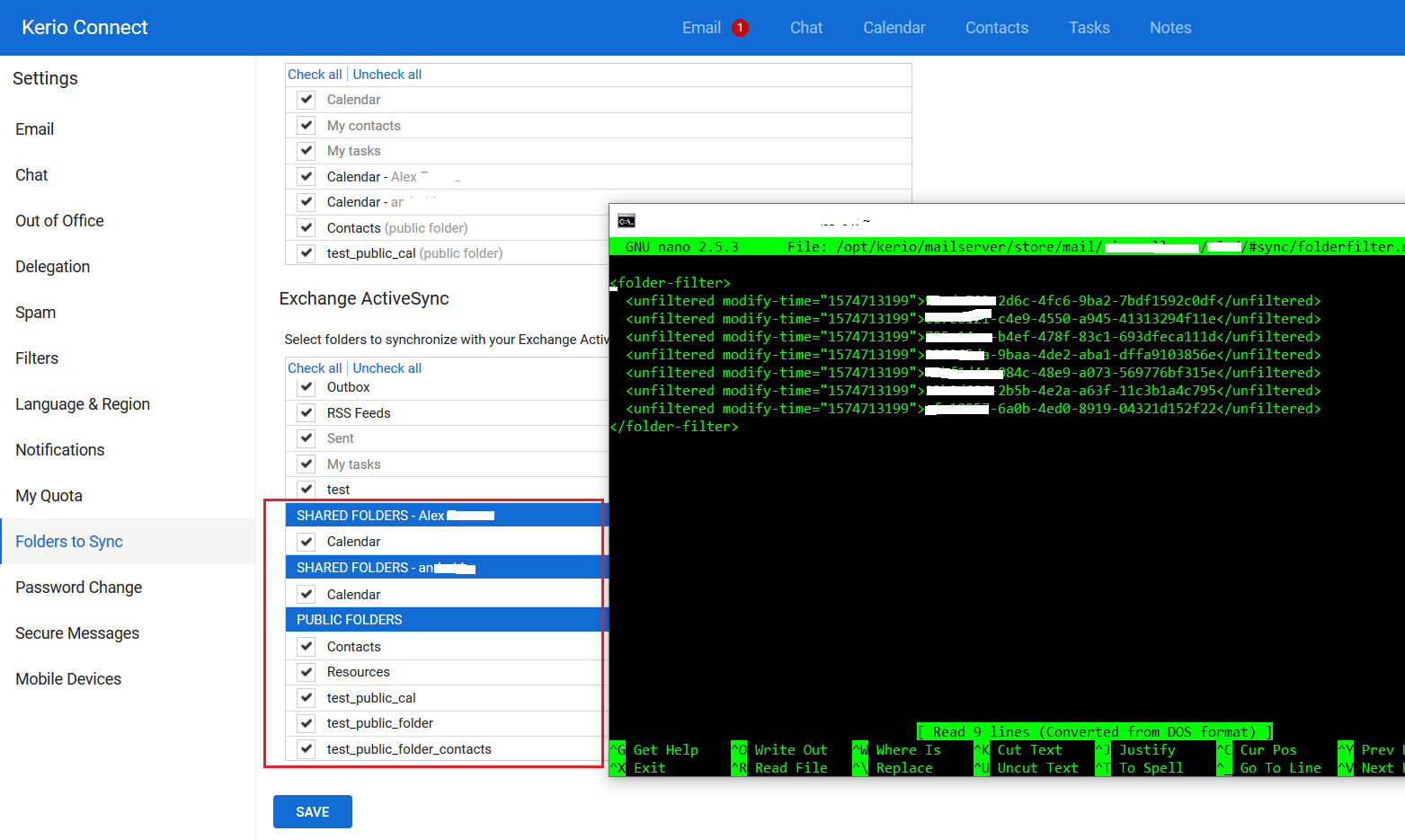This screenshot has height=840, width=1405.
Task: Click the Go To Line shortcut in nano
Action: (1269, 768)
